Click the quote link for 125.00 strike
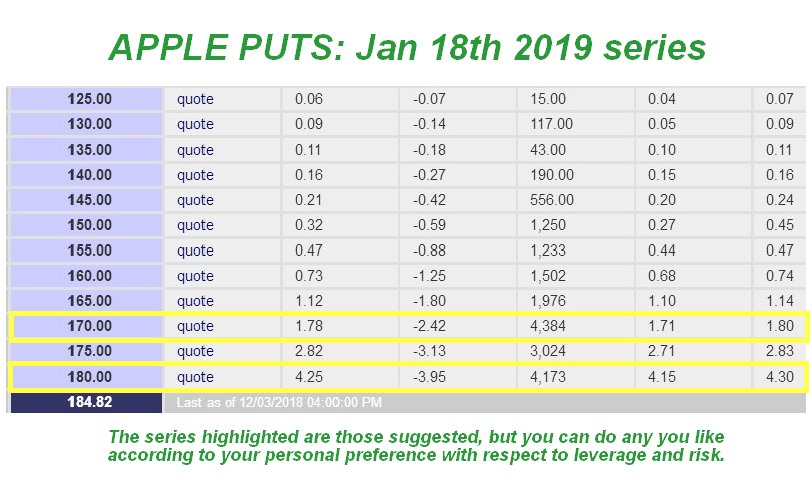Image resolution: width=812 pixels, height=480 pixels. [195, 99]
